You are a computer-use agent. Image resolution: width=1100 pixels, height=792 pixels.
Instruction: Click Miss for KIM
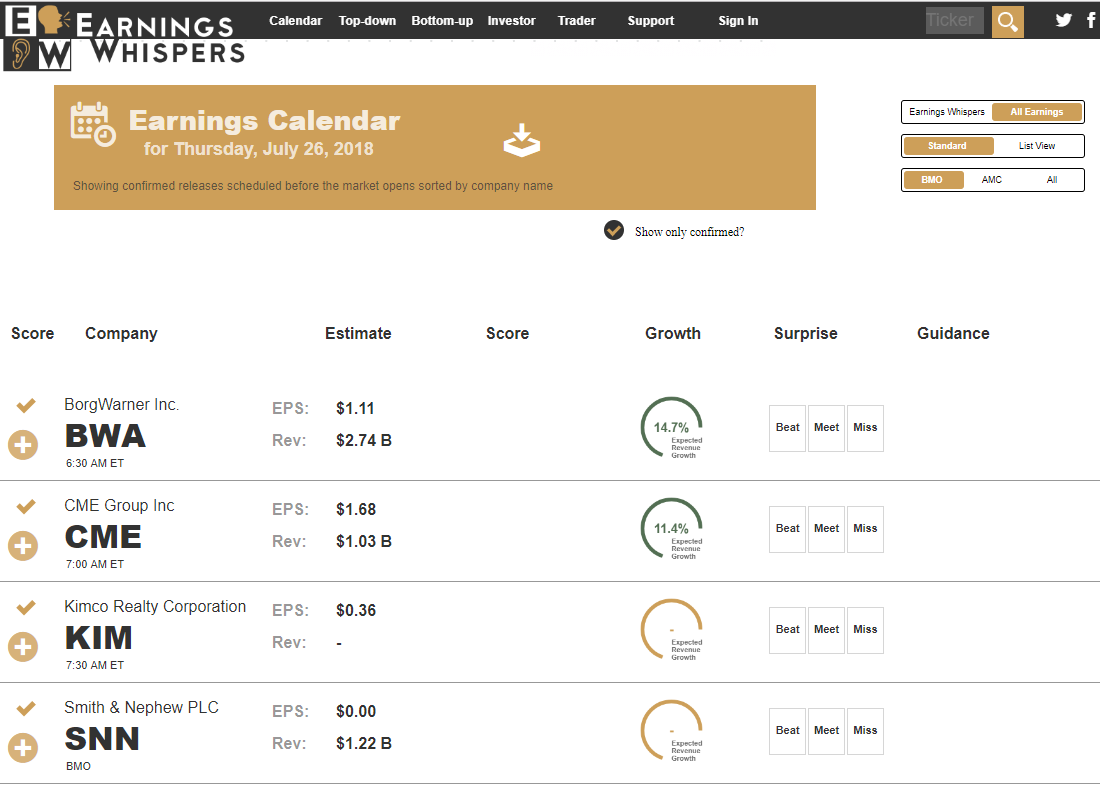coord(865,630)
